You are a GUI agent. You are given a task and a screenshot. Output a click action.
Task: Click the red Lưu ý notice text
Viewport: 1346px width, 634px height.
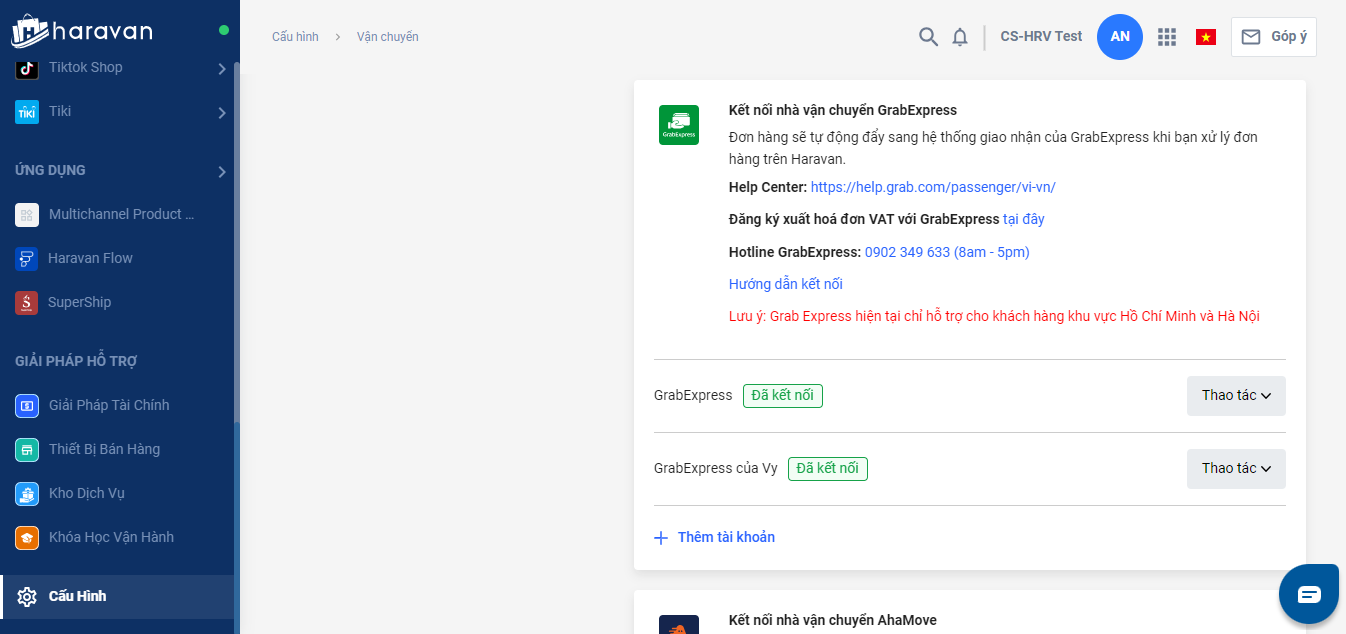994,316
